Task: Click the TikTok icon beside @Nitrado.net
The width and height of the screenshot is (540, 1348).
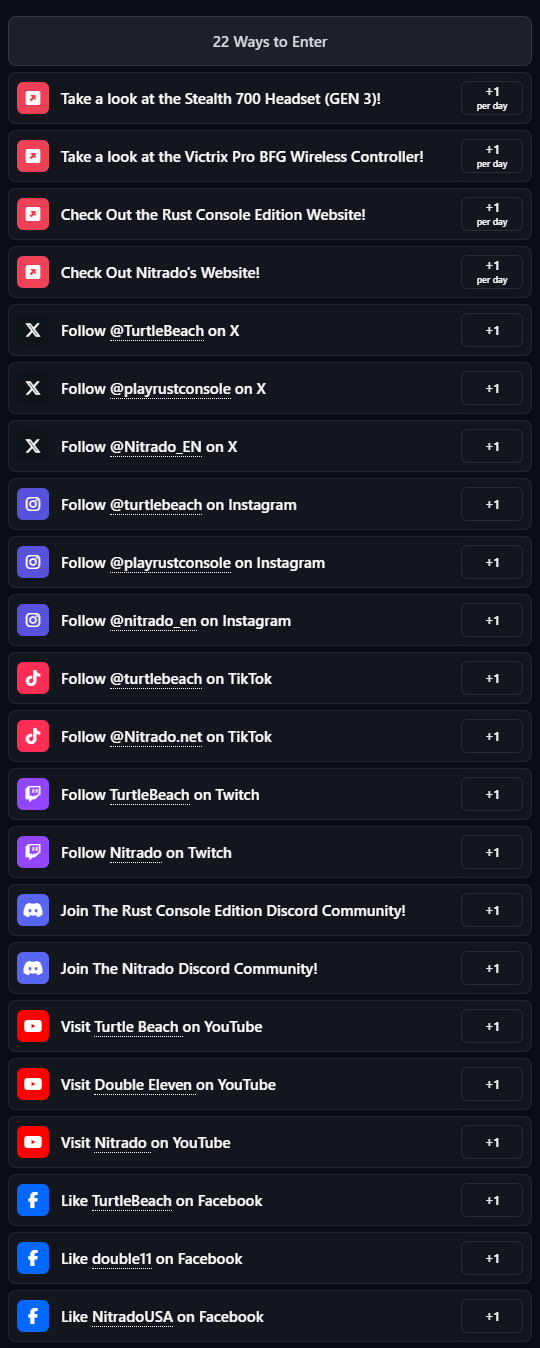Action: point(33,736)
